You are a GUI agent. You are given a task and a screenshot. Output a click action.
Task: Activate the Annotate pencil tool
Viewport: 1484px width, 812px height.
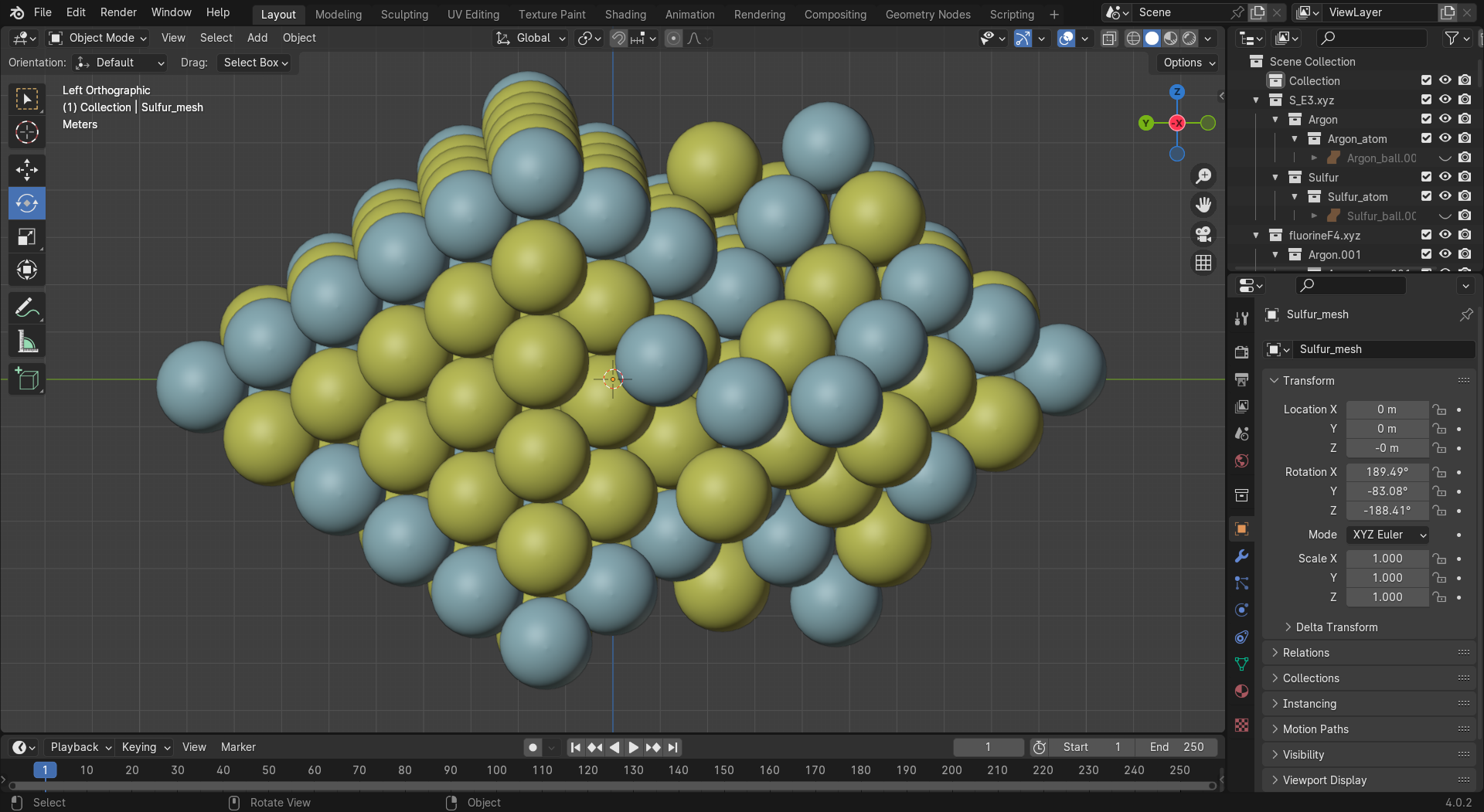[27, 309]
